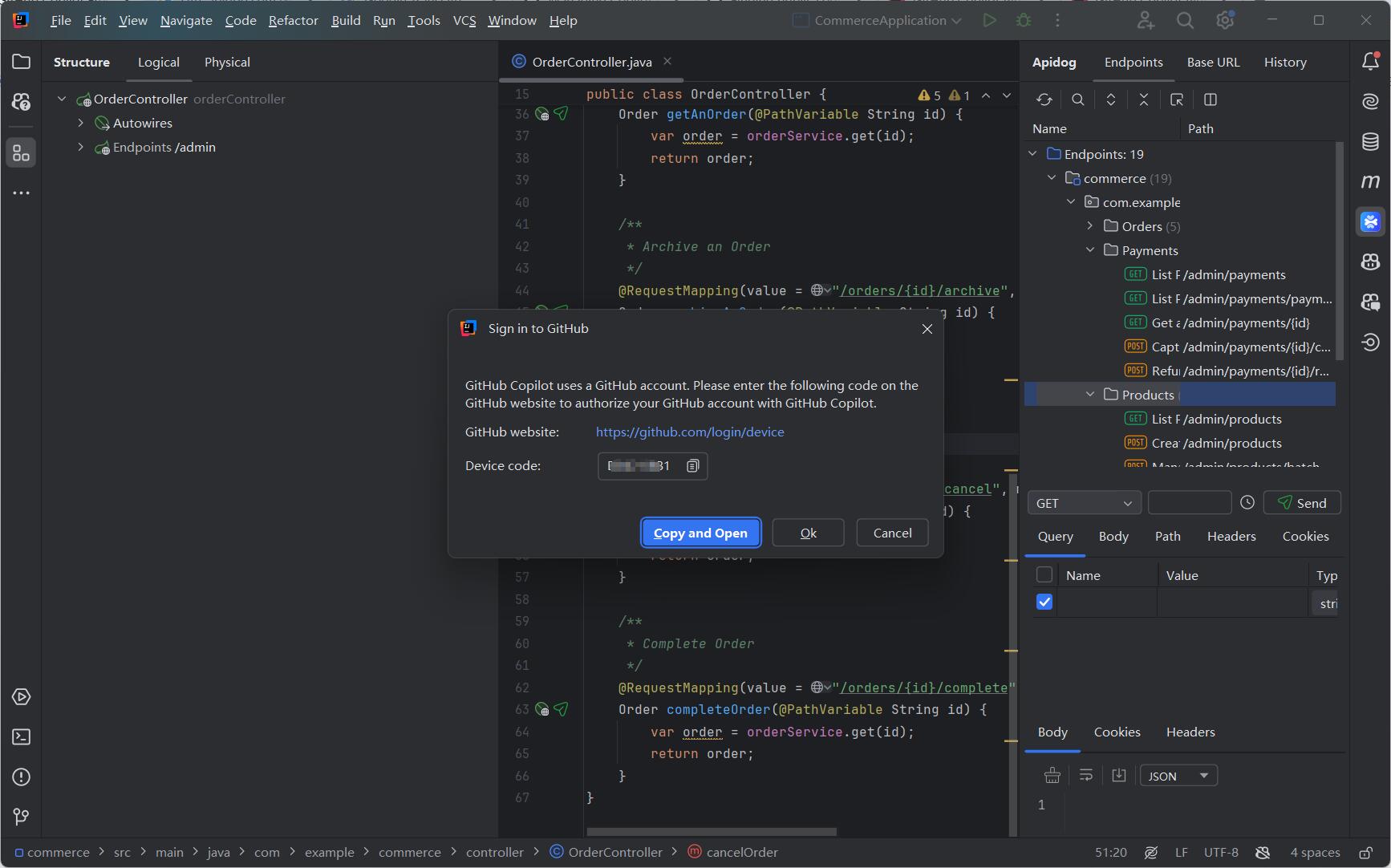1391x868 pixels.
Task: Open the Maven tool window
Action: [1370, 181]
